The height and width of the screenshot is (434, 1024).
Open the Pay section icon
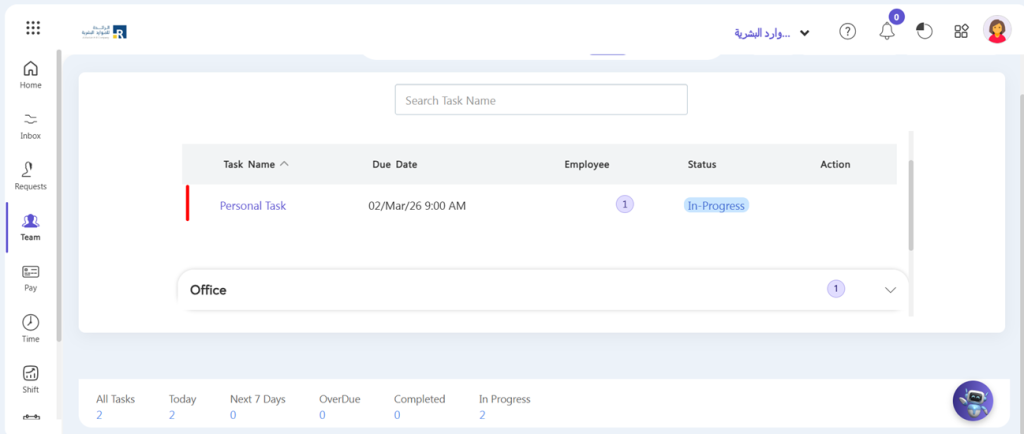coord(31,273)
